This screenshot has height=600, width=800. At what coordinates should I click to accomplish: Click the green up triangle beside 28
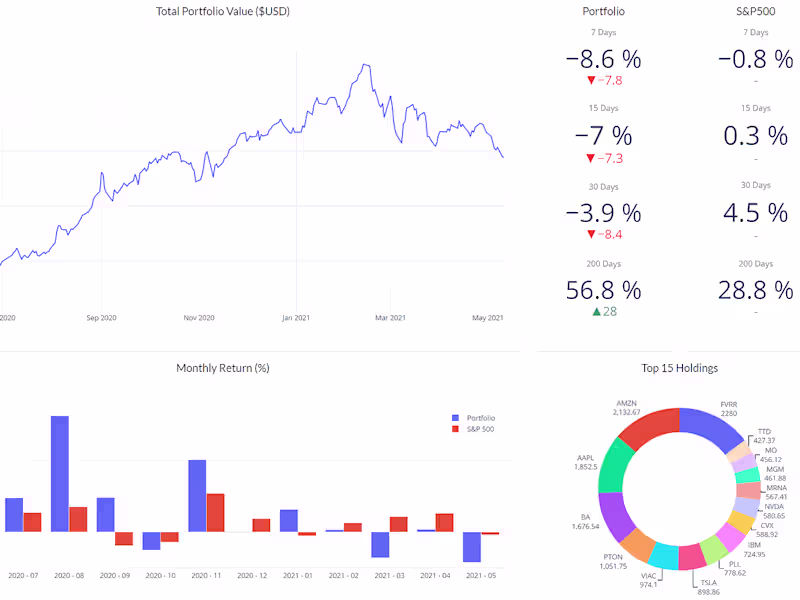pos(596,313)
